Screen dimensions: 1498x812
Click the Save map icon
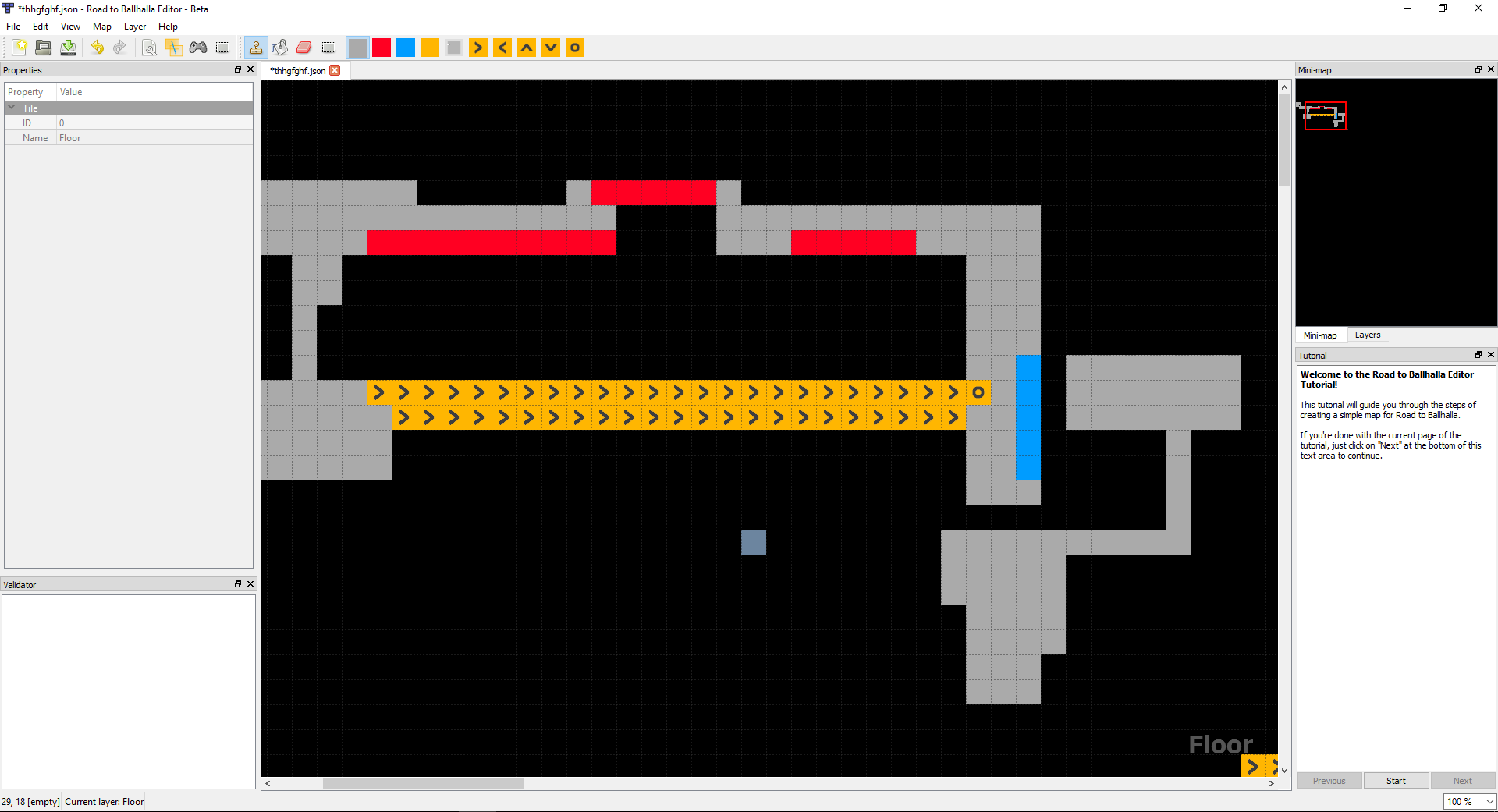(x=69, y=48)
